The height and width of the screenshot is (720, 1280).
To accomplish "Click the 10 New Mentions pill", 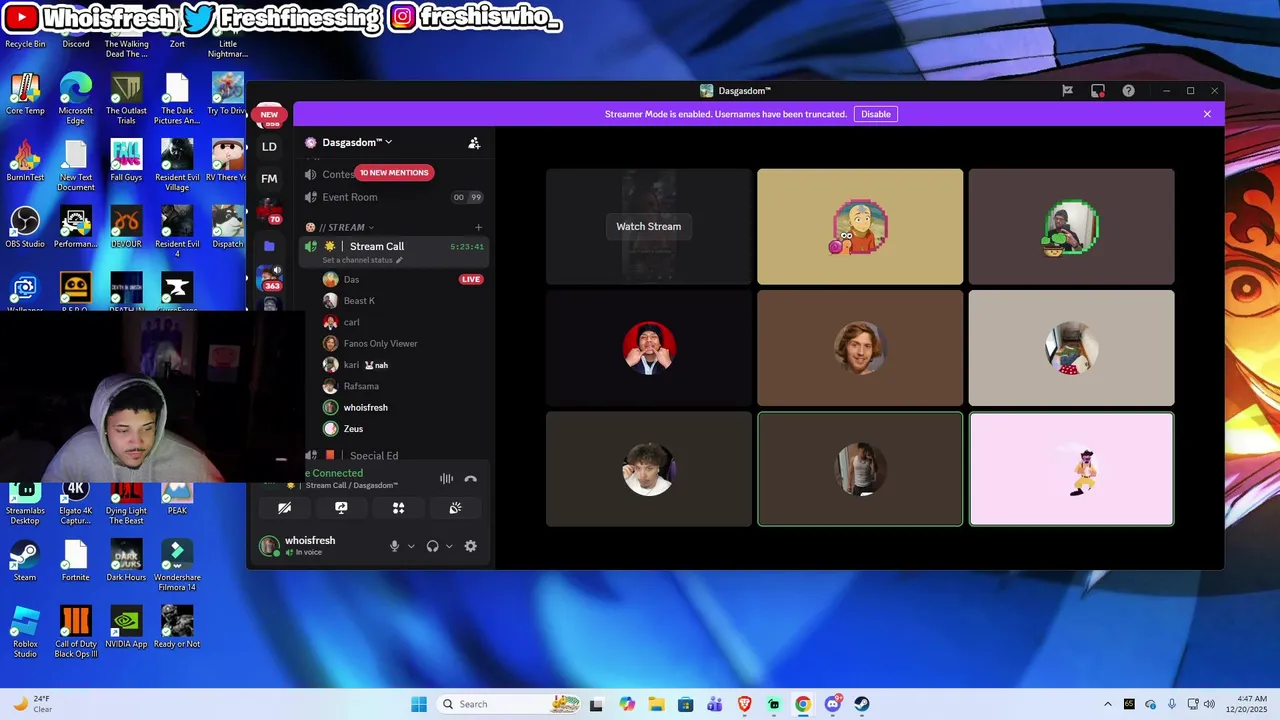I will coord(394,173).
